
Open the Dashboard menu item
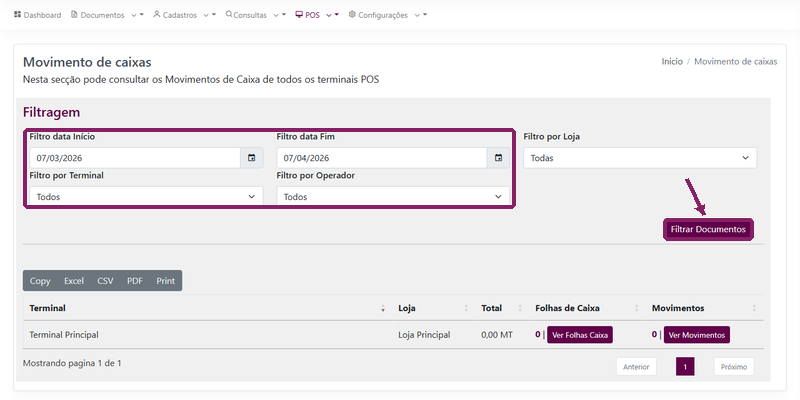pos(38,15)
